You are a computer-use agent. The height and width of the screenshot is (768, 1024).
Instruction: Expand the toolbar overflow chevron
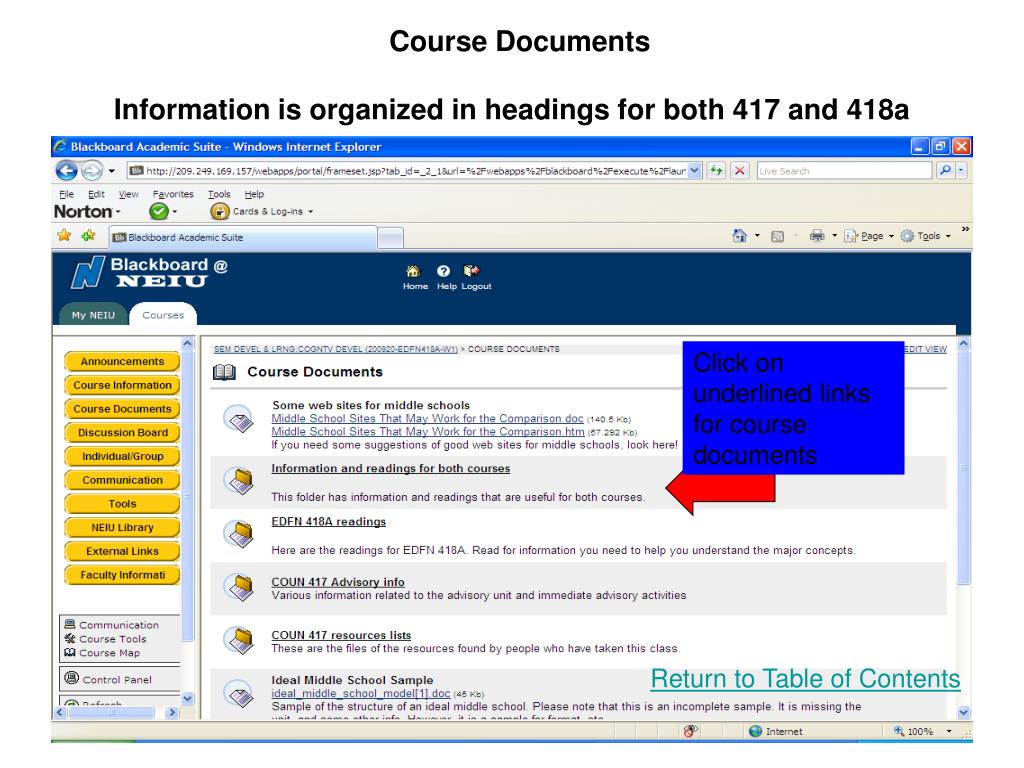pos(965,229)
